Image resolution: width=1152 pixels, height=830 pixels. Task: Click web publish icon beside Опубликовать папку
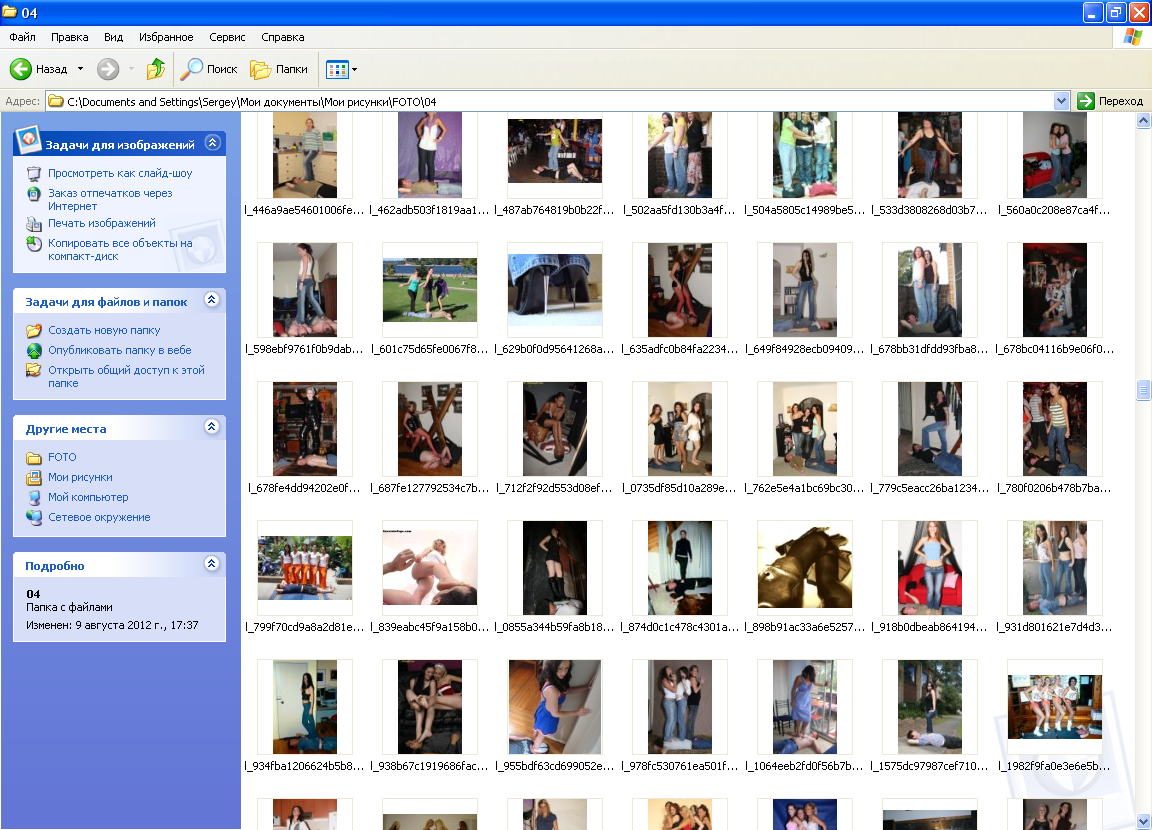click(34, 350)
